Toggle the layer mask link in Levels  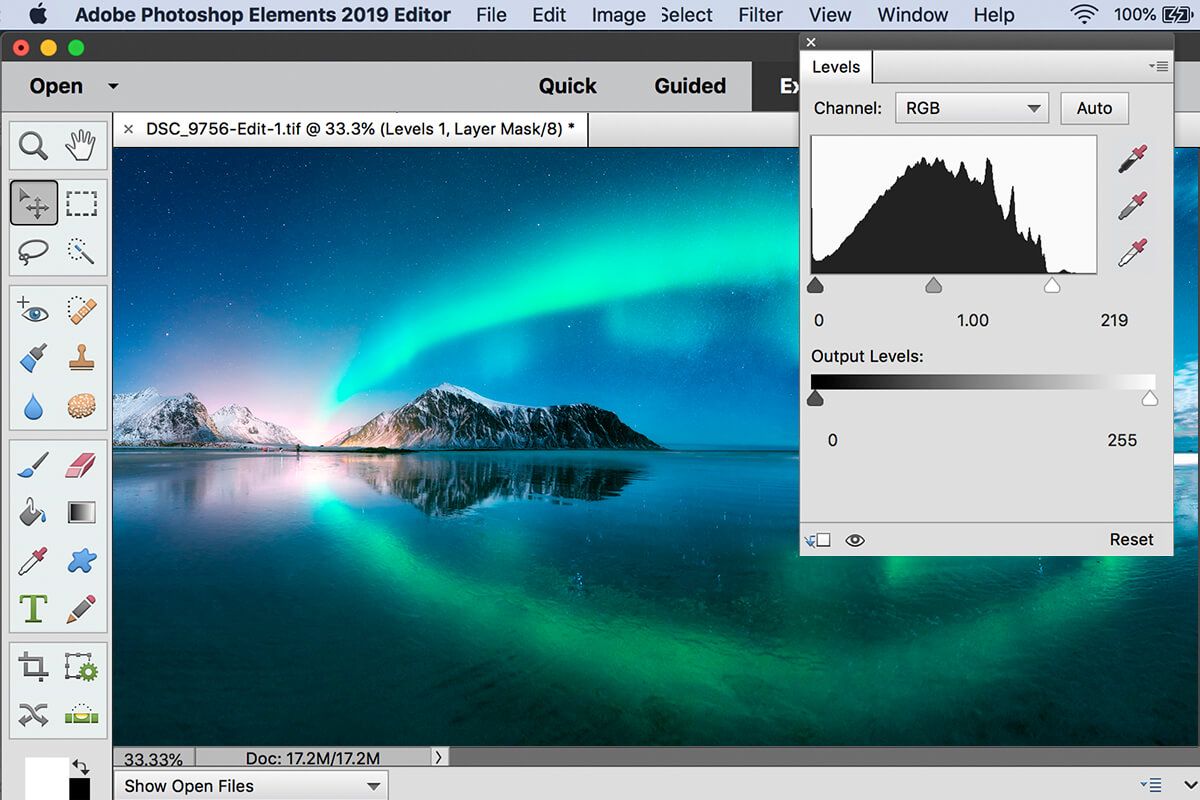click(x=819, y=539)
